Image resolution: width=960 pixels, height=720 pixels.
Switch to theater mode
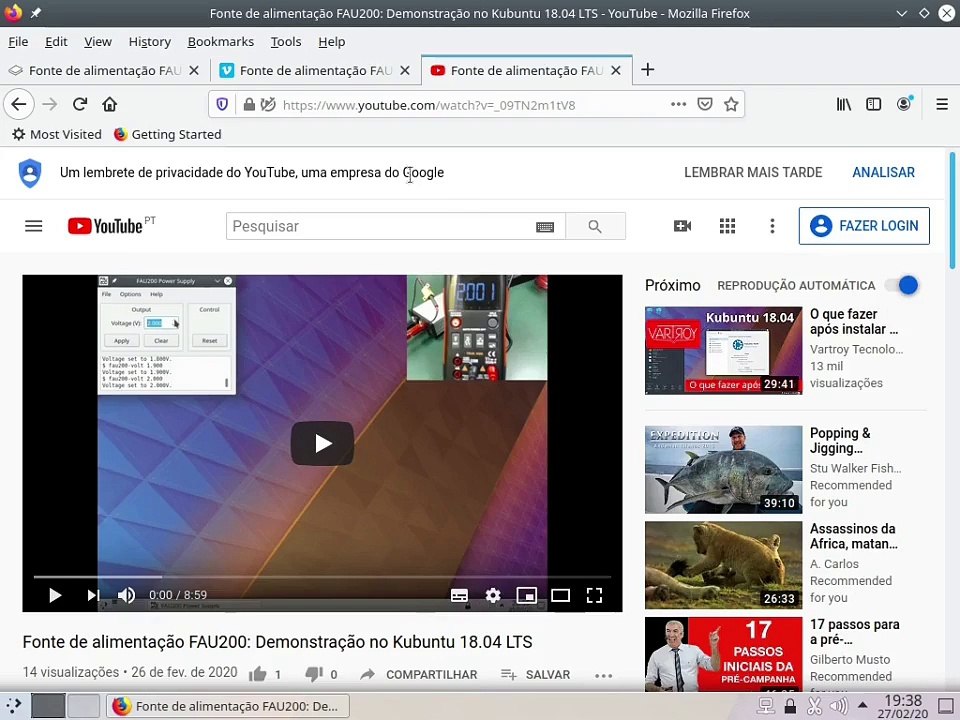pos(560,595)
